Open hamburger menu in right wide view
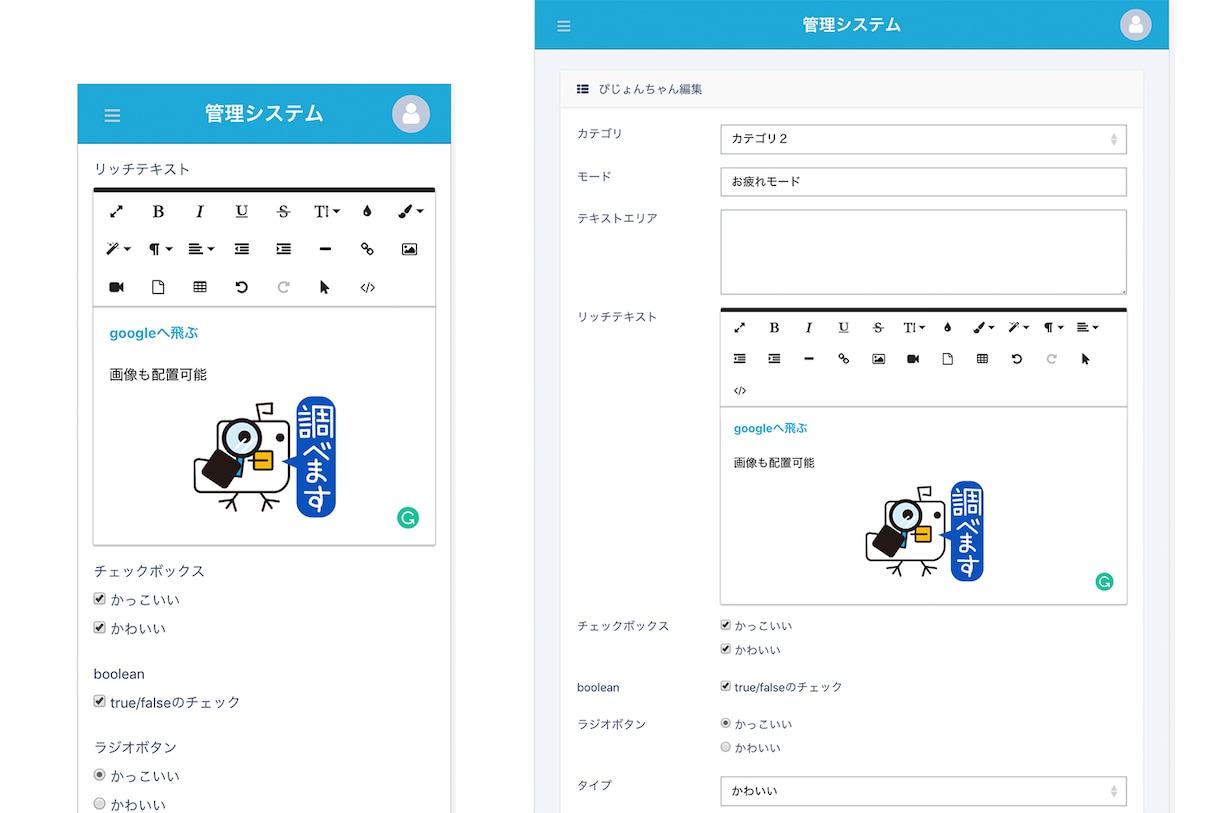 pyautogui.click(x=564, y=26)
